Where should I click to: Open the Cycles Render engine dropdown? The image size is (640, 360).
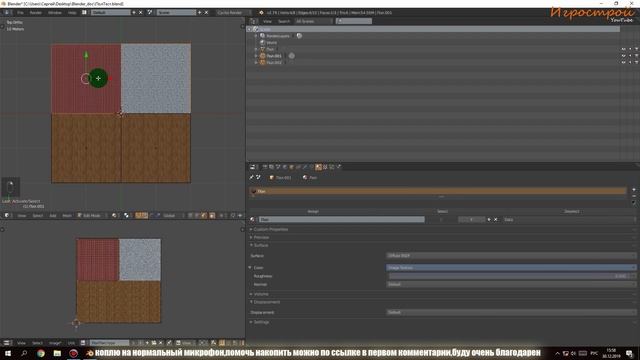pyautogui.click(x=232, y=13)
